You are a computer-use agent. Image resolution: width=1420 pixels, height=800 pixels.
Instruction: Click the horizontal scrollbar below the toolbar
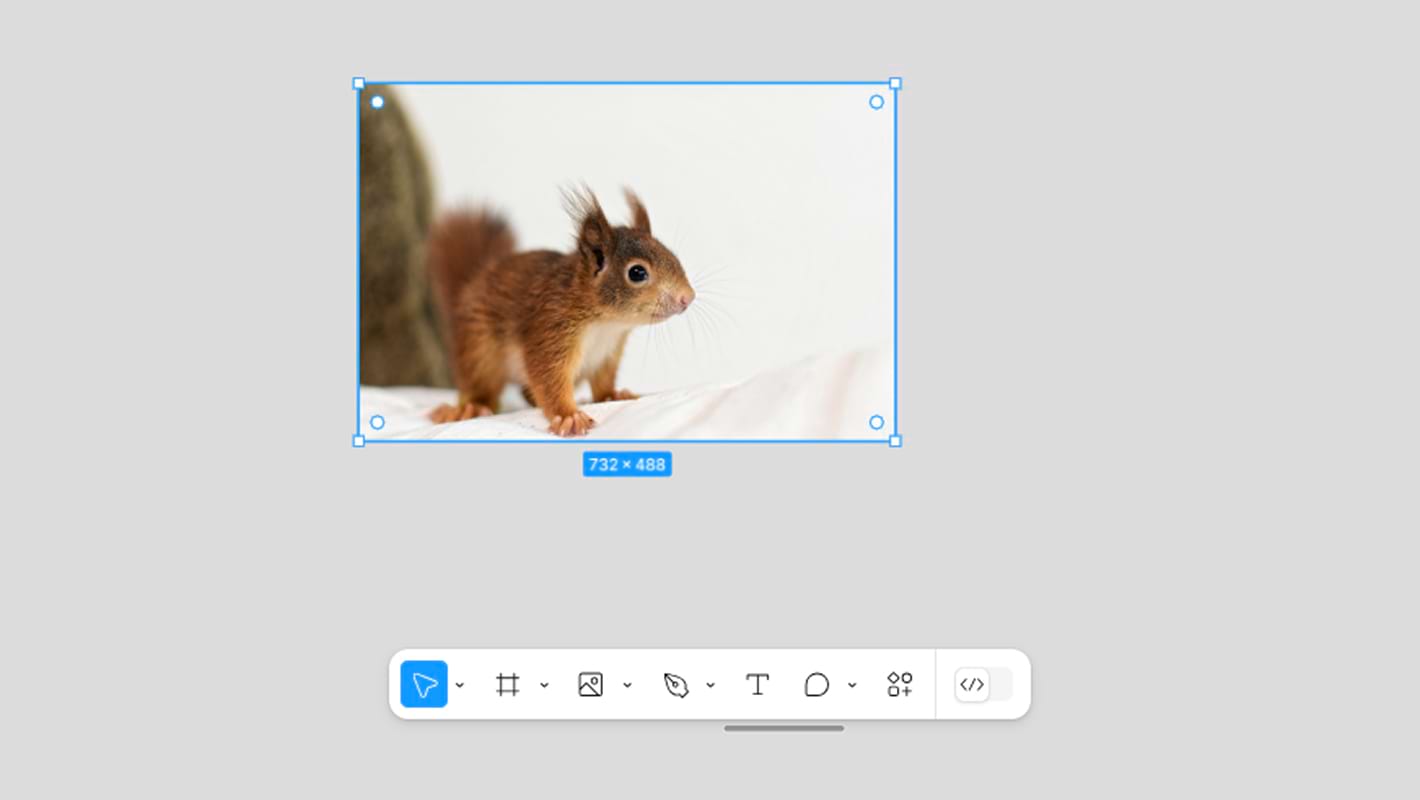(784, 728)
